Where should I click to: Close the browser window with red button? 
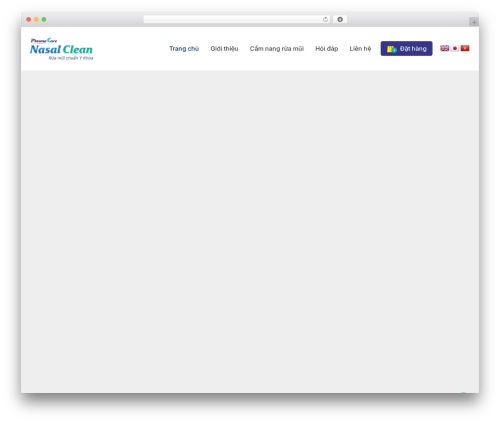coord(29,19)
